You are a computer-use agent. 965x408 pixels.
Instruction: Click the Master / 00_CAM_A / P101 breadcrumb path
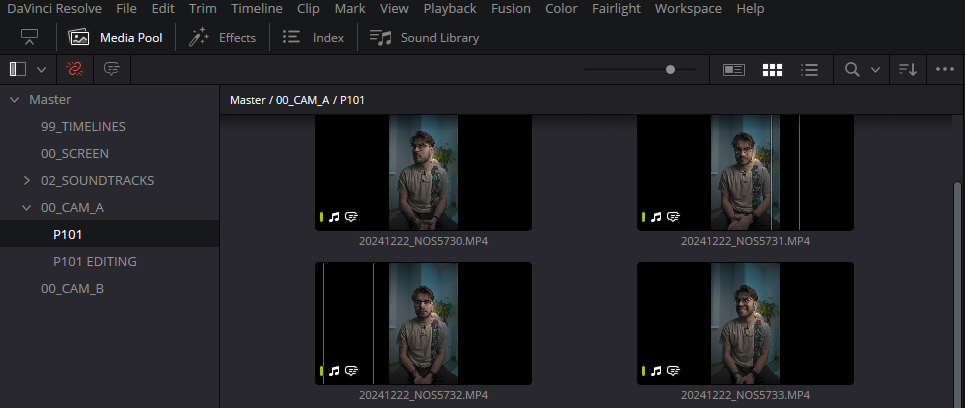pyautogui.click(x=297, y=100)
